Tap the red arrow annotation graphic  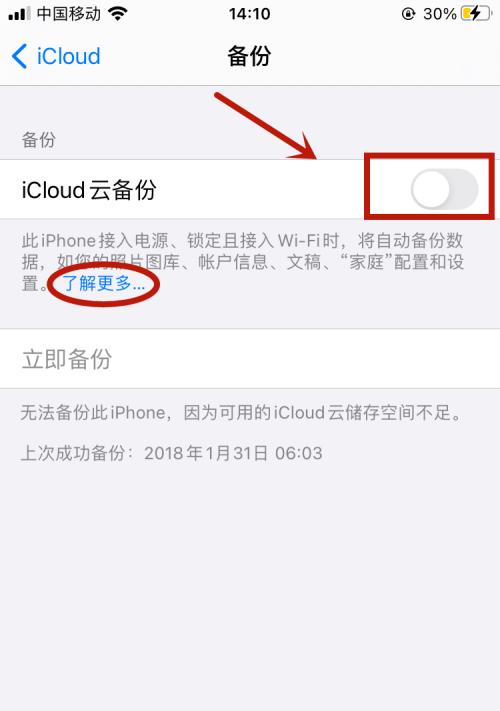pos(266,126)
